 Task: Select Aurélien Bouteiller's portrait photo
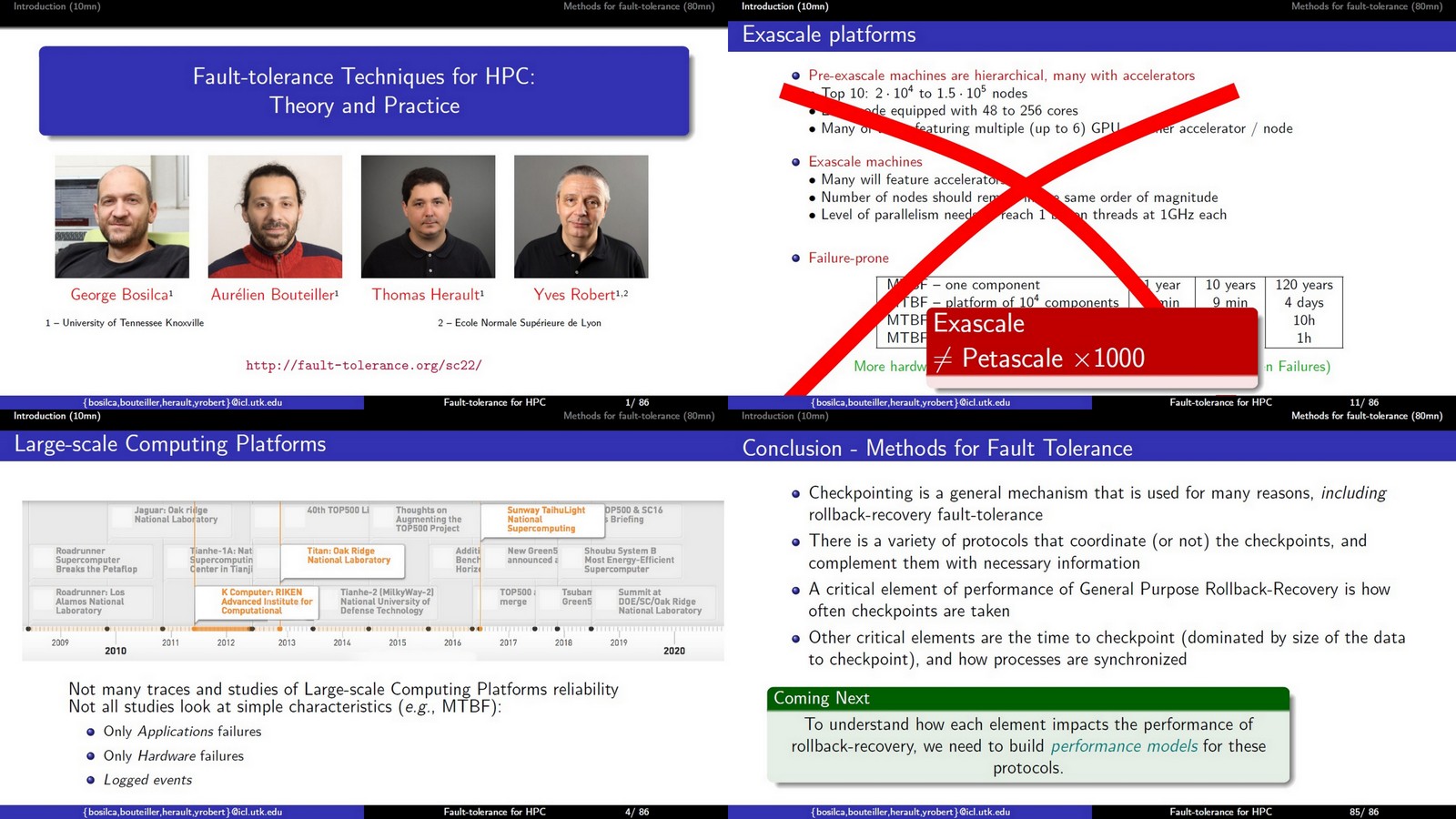(x=274, y=217)
